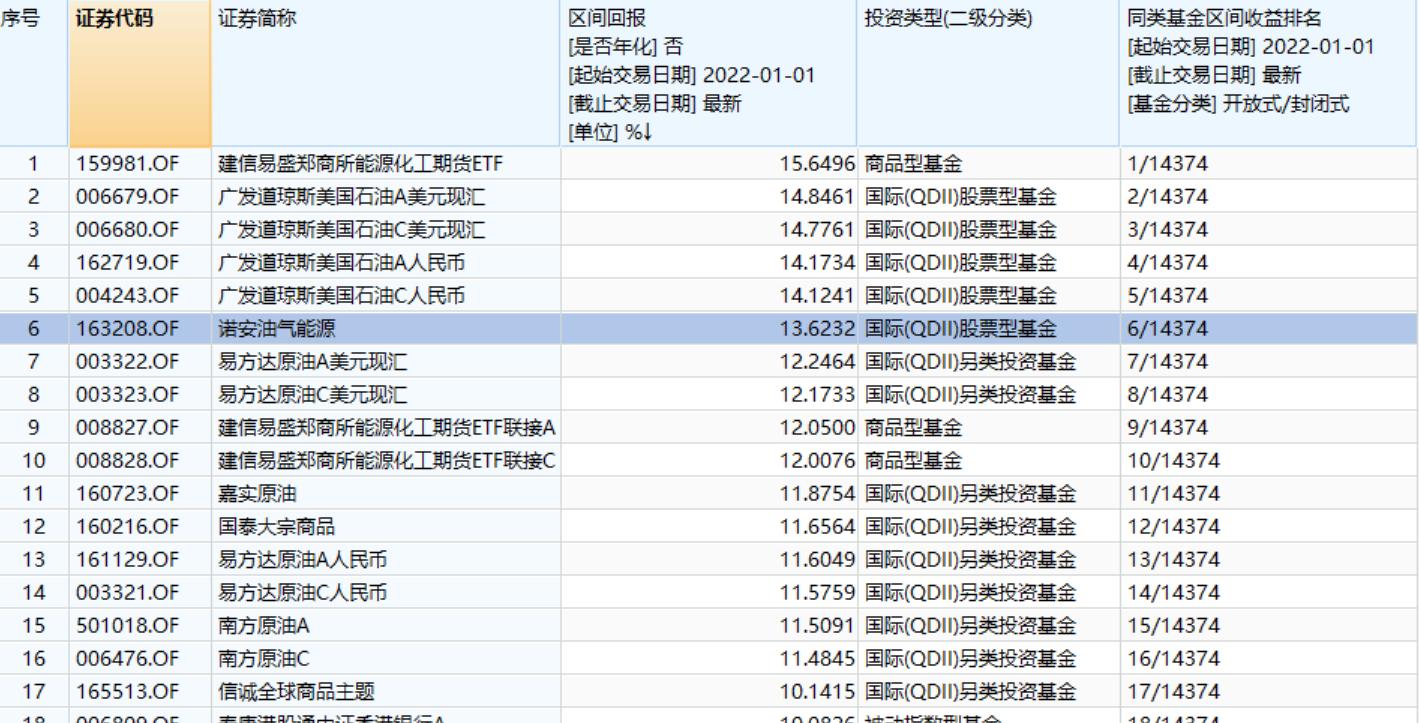
Task: Click fund name 易方达原油A美元现汇
Action: click(313, 362)
